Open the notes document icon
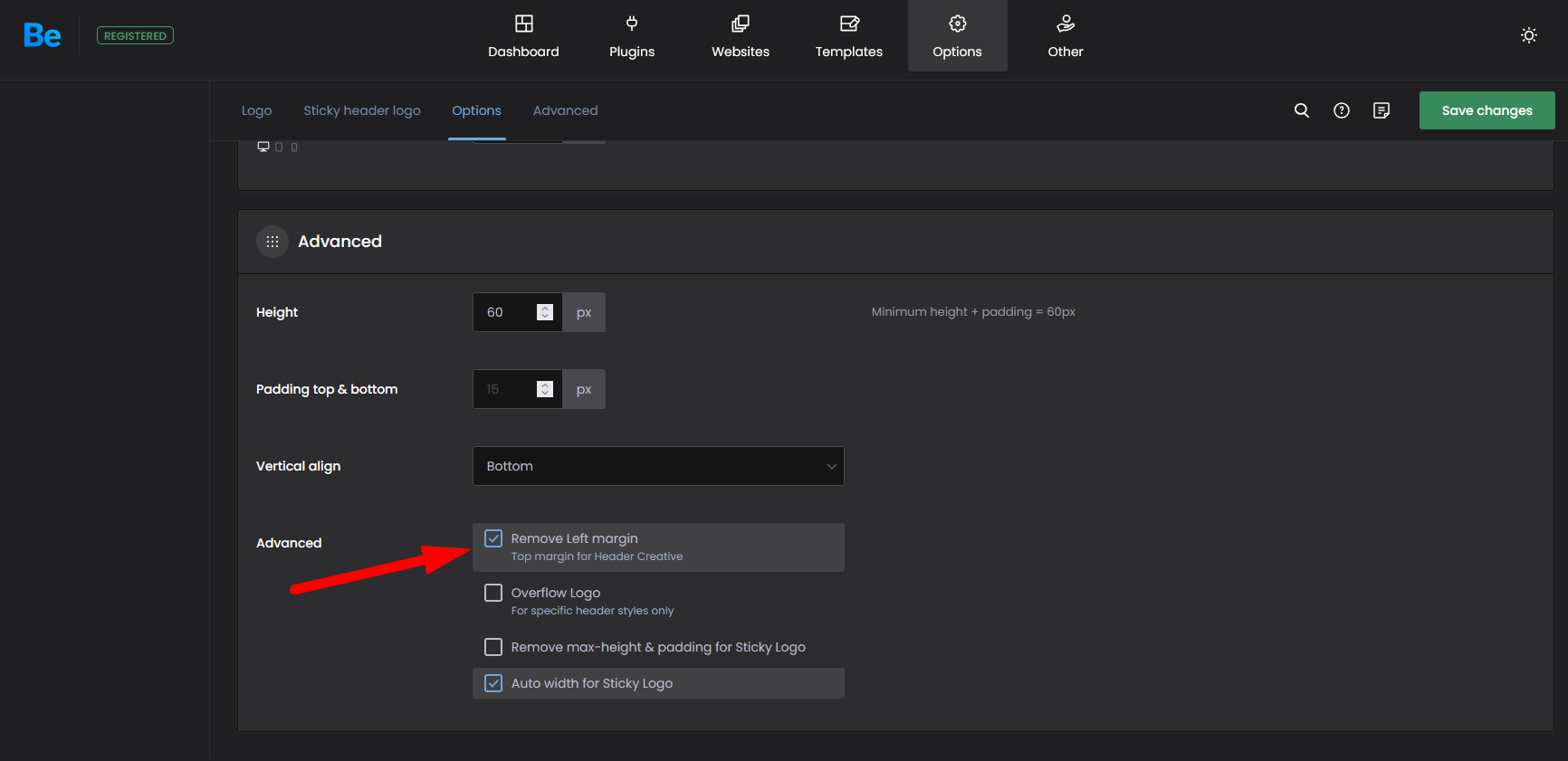This screenshot has height=761, width=1568. point(1382,110)
